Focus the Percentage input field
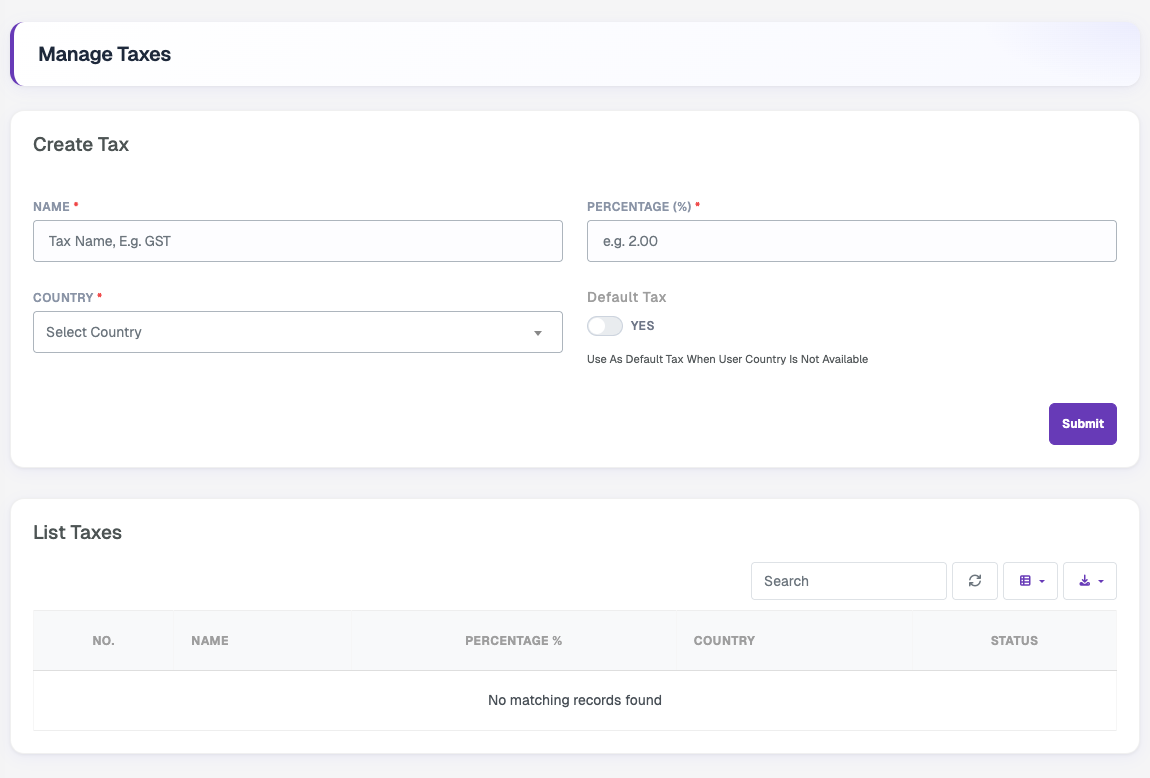Image resolution: width=1150 pixels, height=778 pixels. point(851,241)
